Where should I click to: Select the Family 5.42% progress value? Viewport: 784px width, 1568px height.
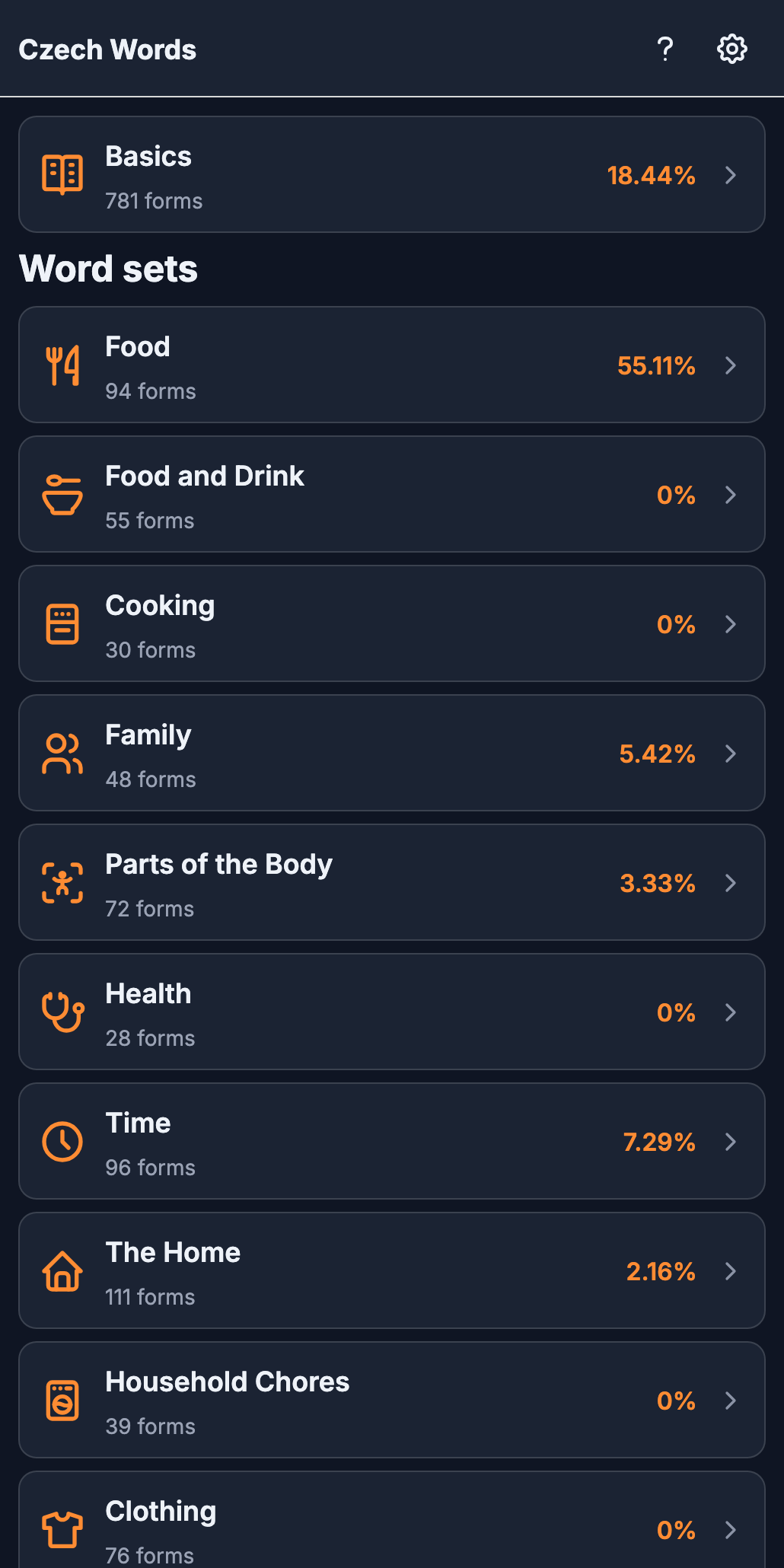pos(657,754)
